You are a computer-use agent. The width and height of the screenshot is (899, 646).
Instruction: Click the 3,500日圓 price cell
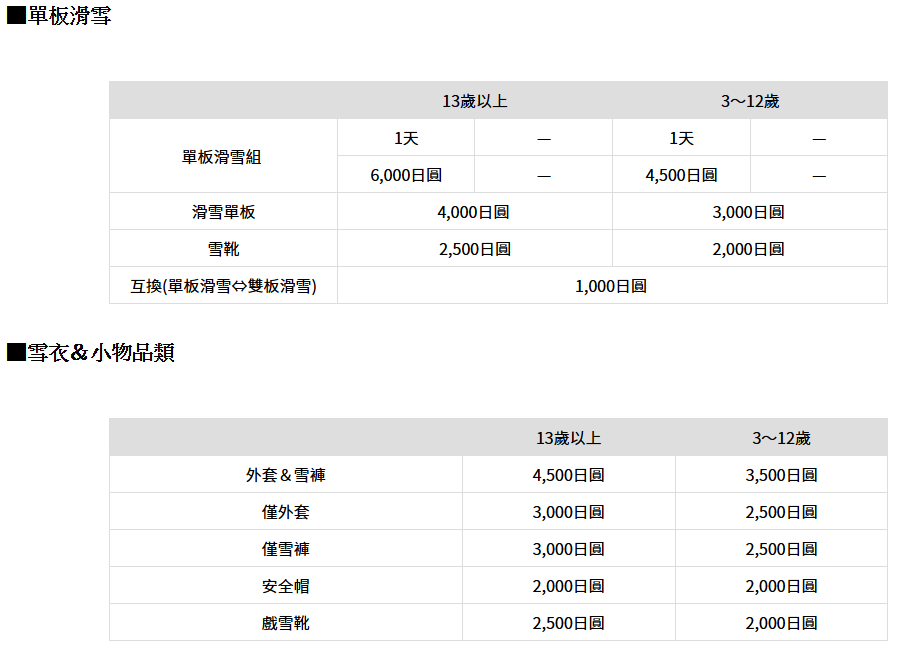click(x=780, y=475)
